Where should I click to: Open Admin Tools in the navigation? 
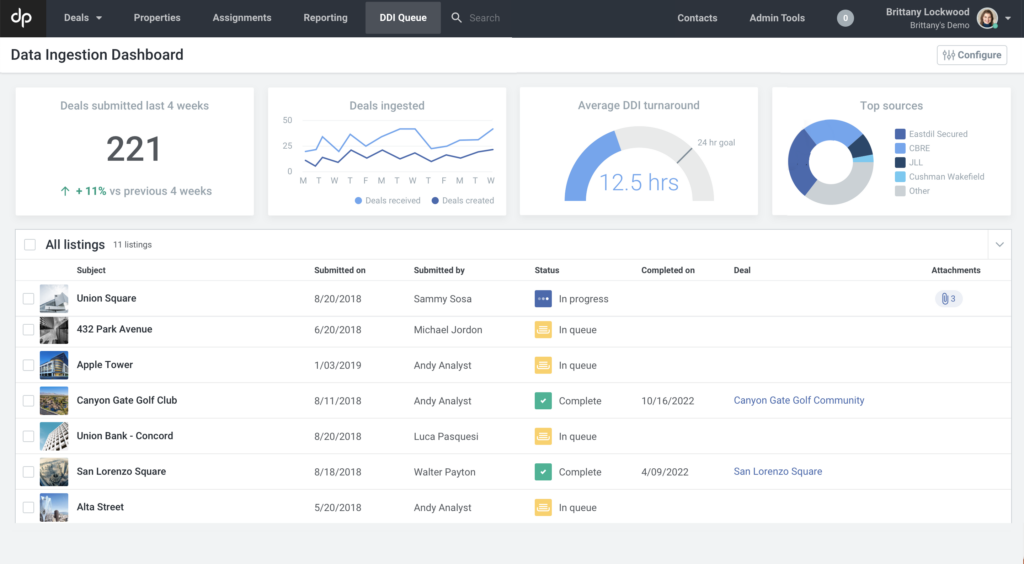tap(777, 18)
